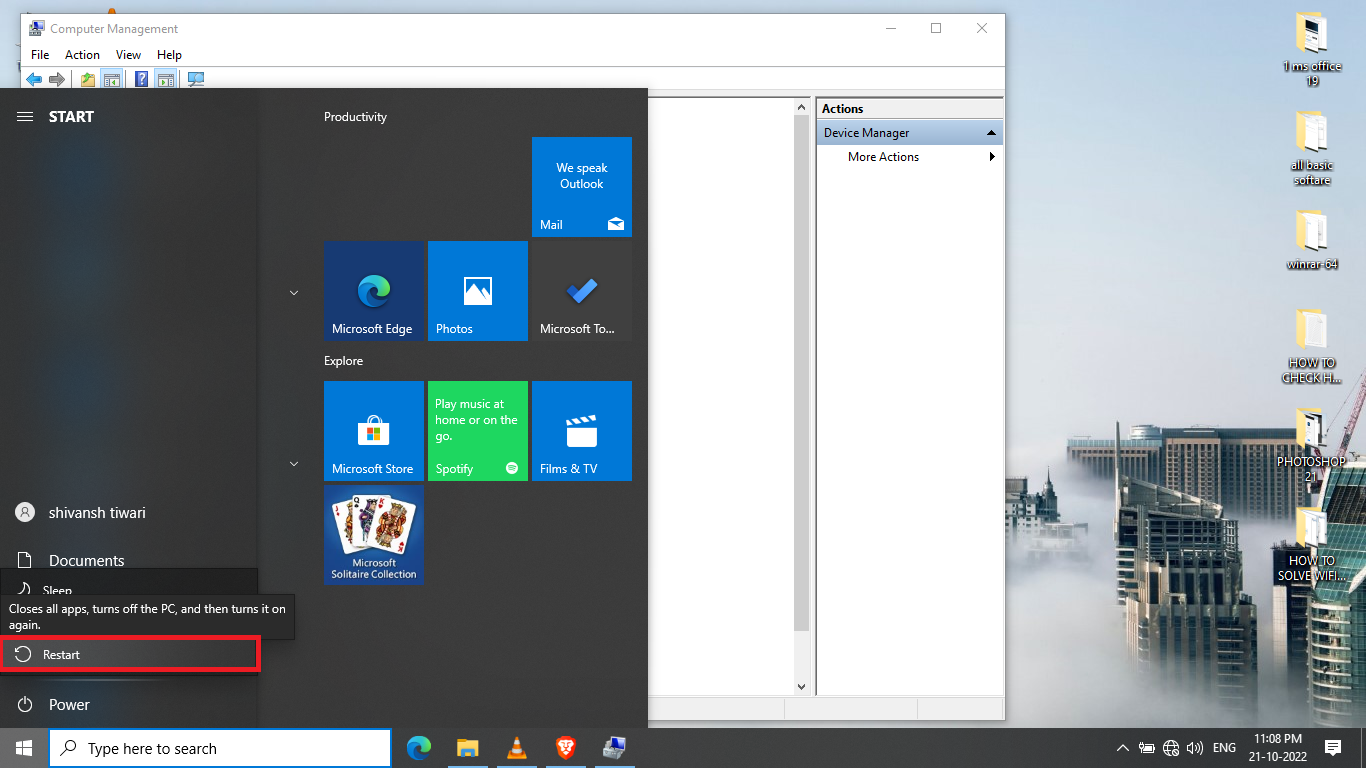Select the 1 ms office 19 desktop folder

1312,50
